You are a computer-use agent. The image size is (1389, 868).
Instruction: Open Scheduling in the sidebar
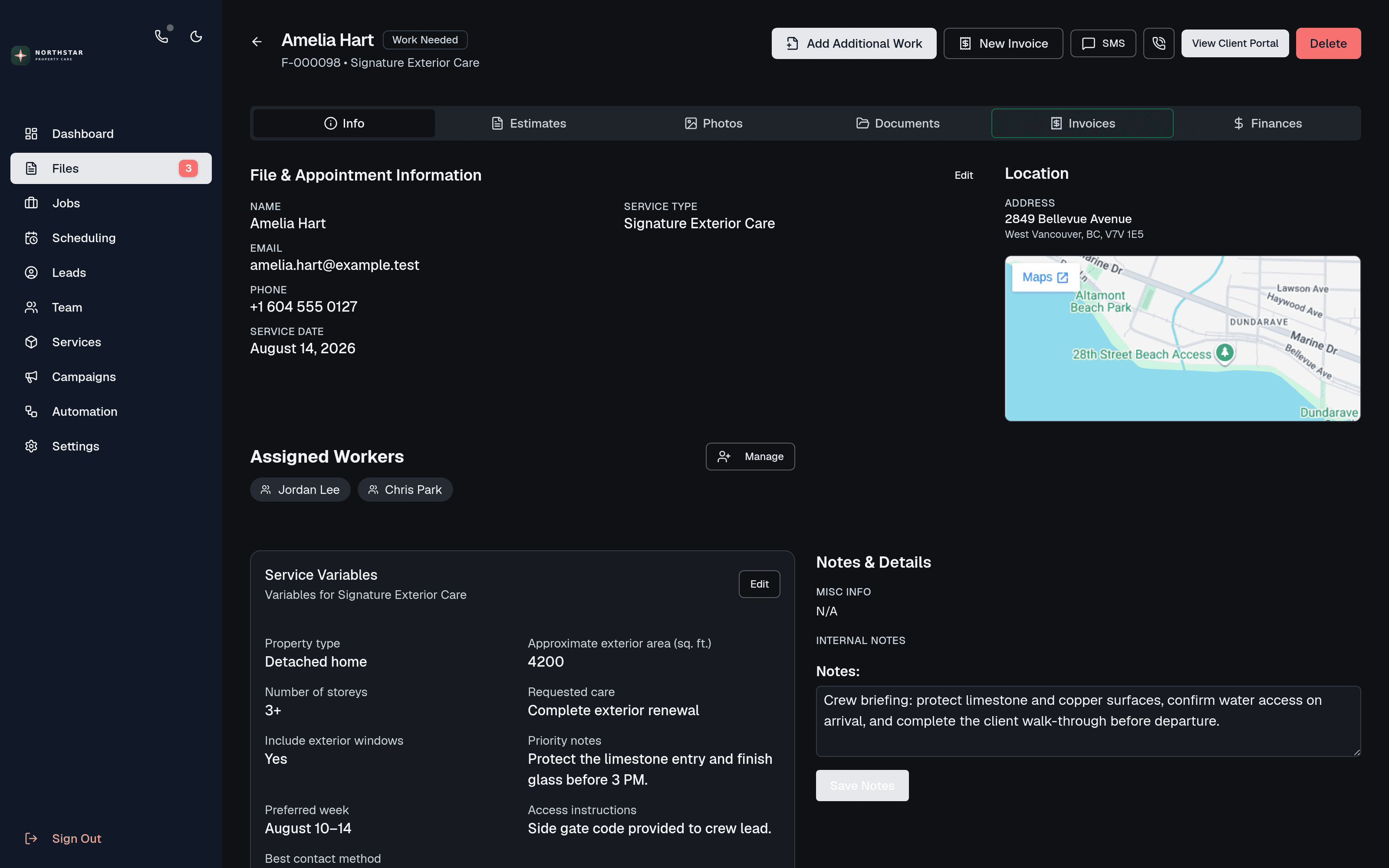(x=111, y=238)
